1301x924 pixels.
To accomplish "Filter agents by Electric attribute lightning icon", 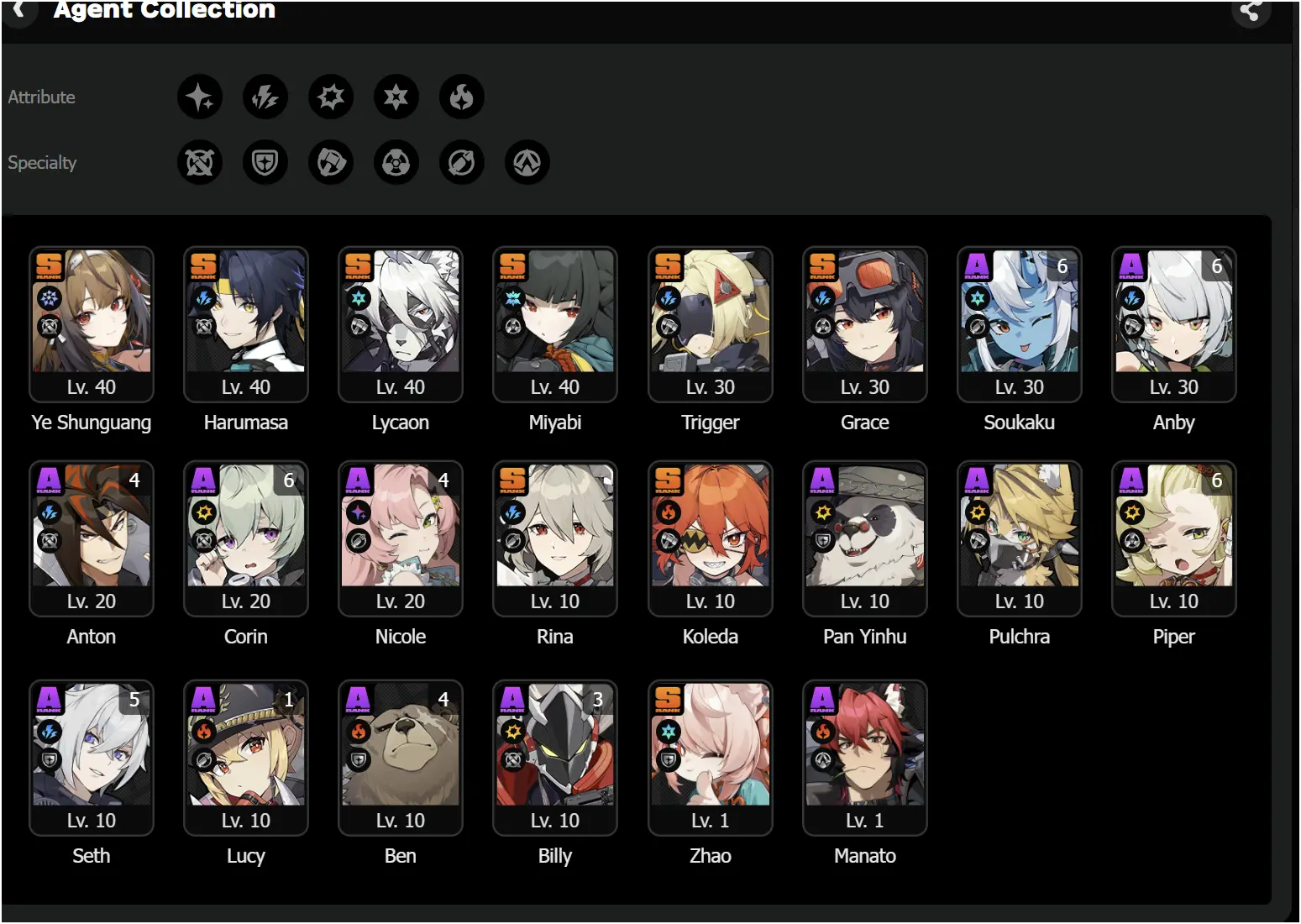I will click(x=265, y=97).
